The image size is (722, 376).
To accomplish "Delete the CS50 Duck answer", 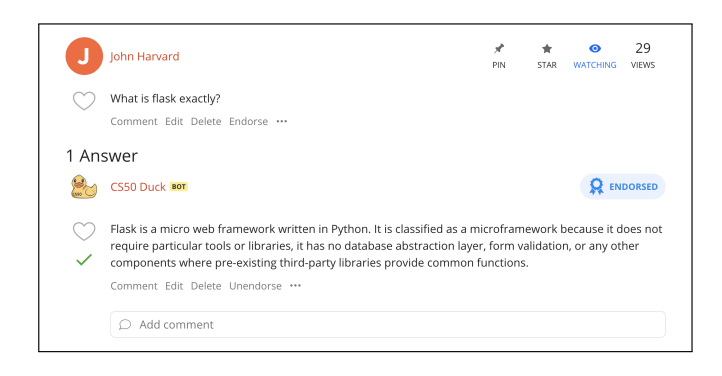I will click(206, 286).
